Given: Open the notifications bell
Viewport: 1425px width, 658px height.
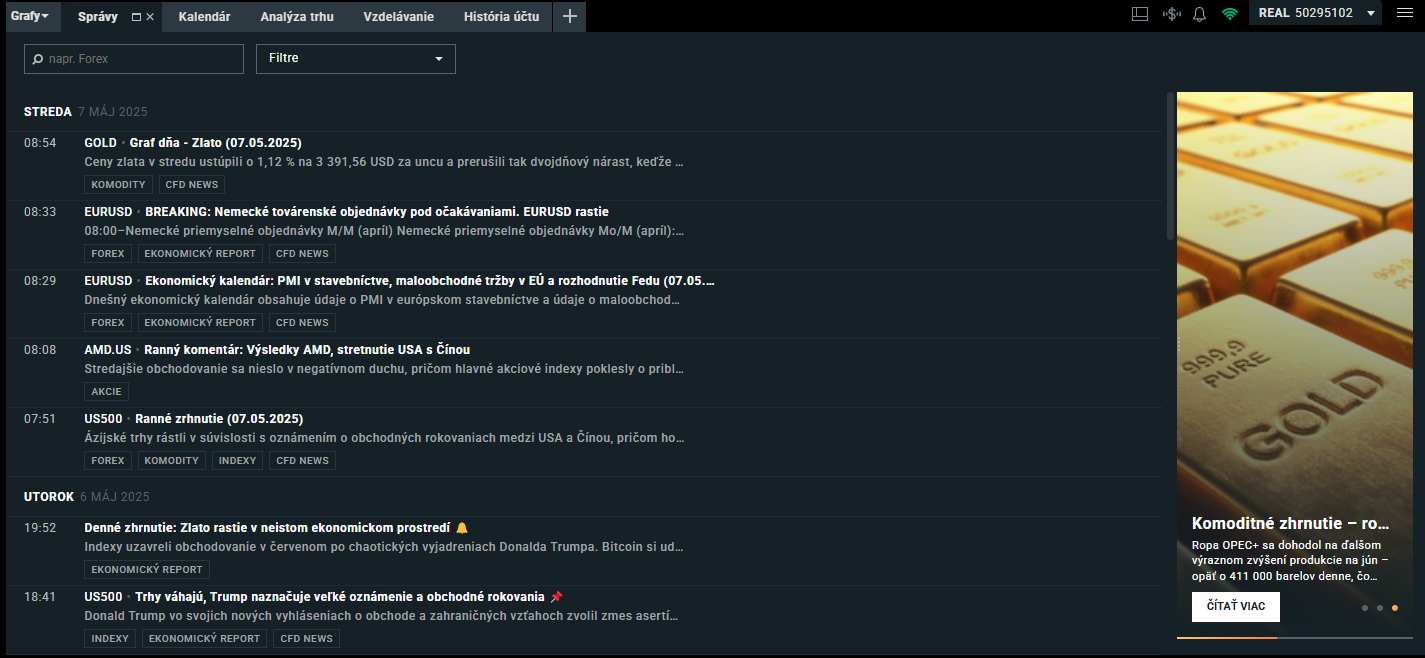Looking at the screenshot, I should coord(1200,14).
